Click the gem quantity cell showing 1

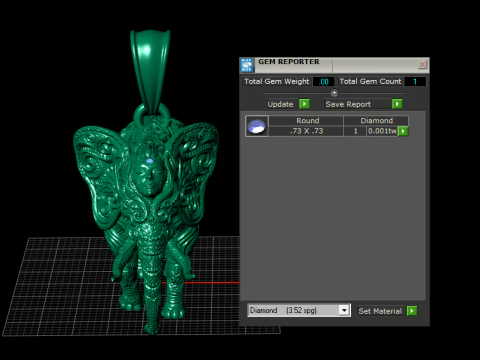click(355, 131)
